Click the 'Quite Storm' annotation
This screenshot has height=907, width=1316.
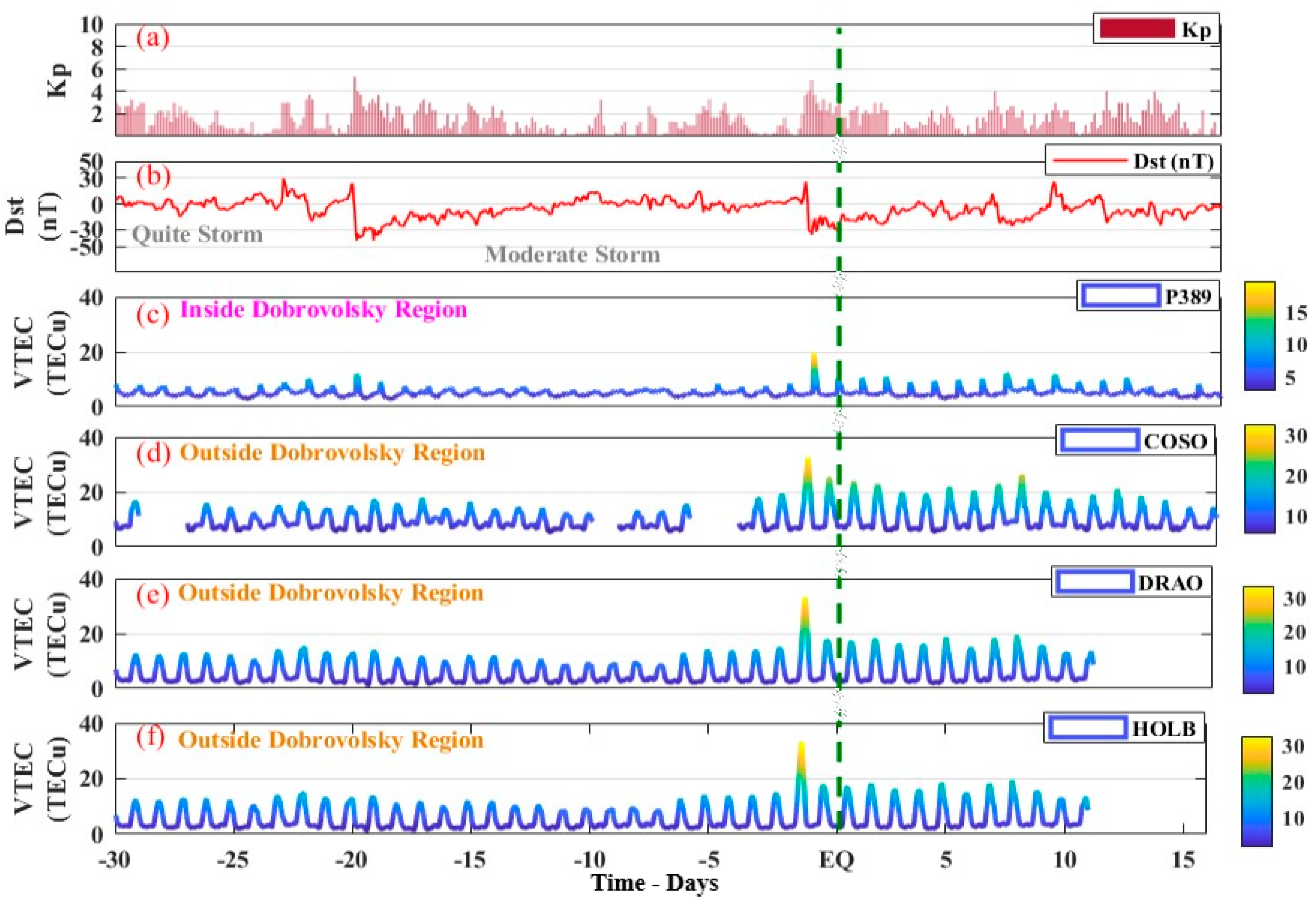click(197, 234)
